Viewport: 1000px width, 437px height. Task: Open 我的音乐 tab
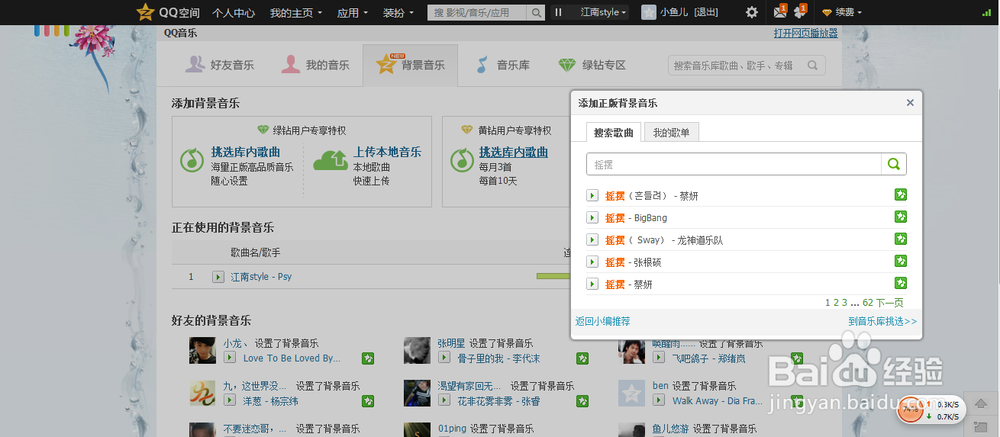[x=316, y=65]
